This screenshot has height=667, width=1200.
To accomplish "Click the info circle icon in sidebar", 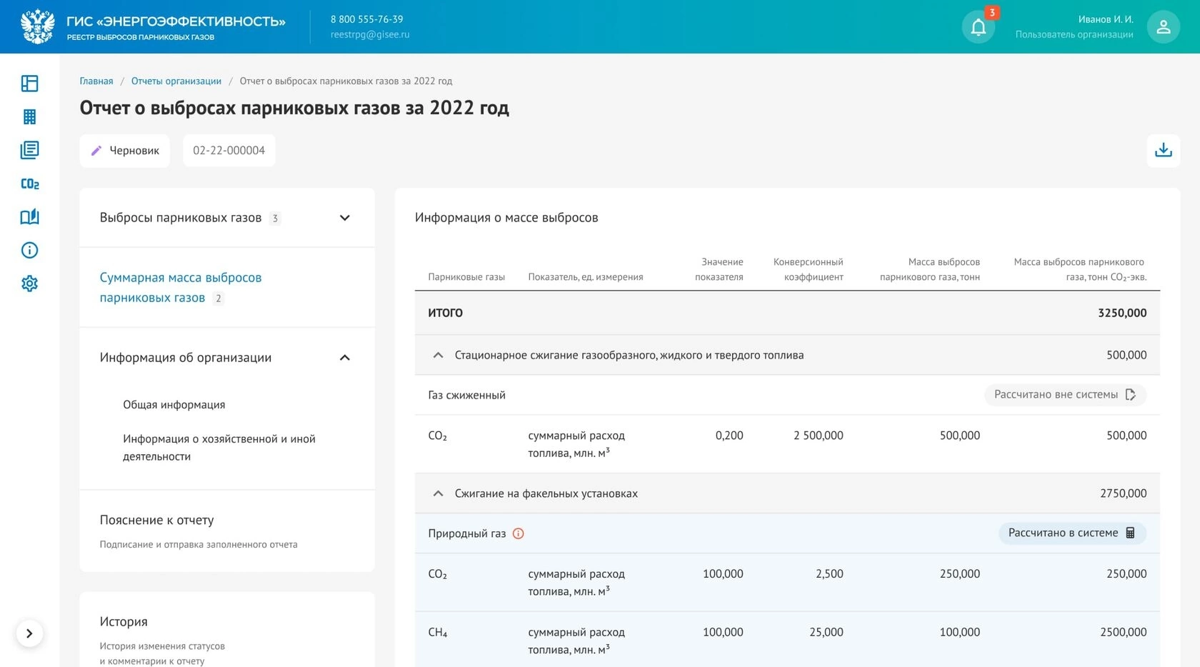I will [x=29, y=250].
